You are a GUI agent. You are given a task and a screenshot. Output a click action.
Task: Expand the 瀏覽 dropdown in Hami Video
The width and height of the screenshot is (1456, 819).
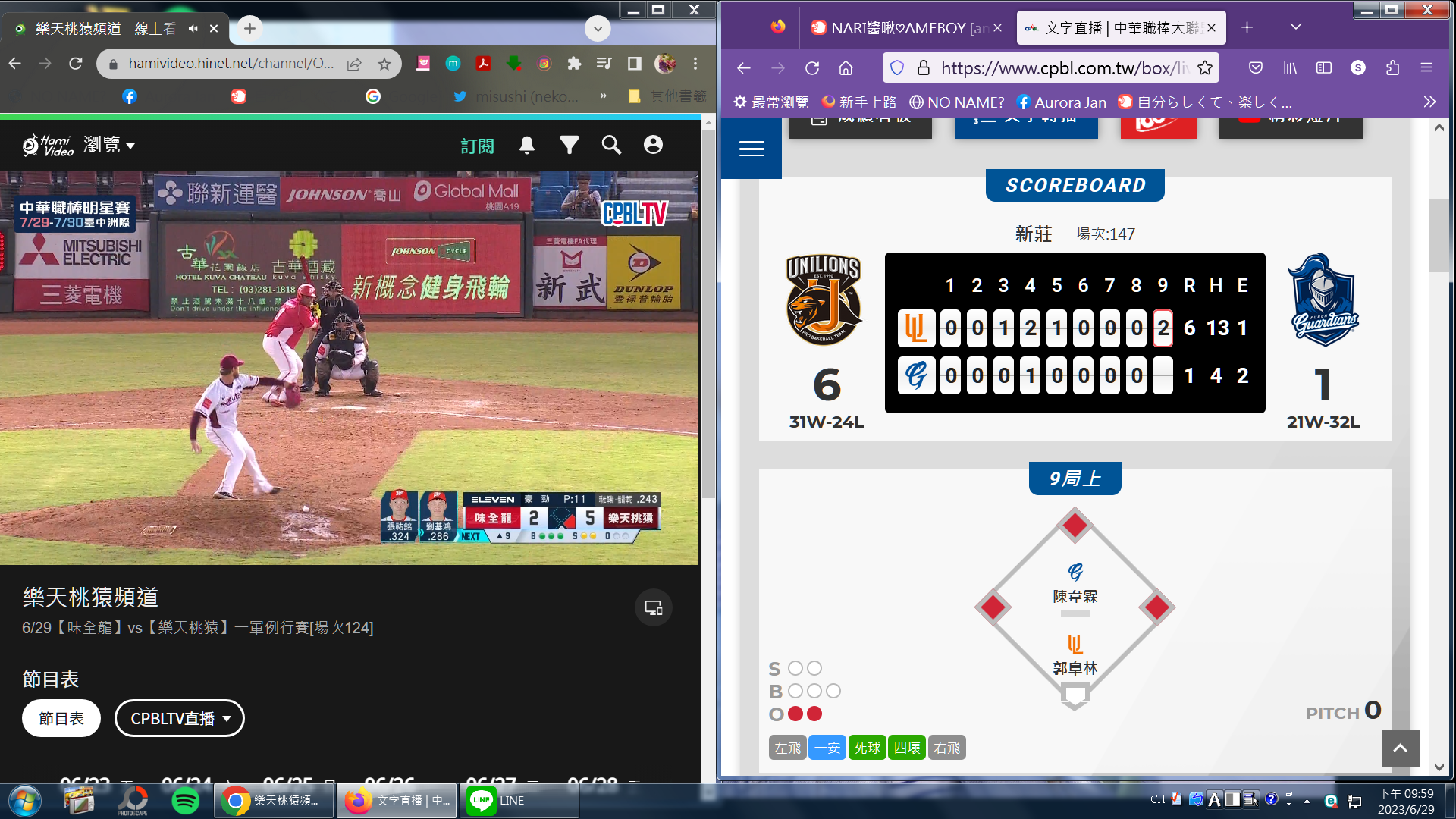(109, 145)
